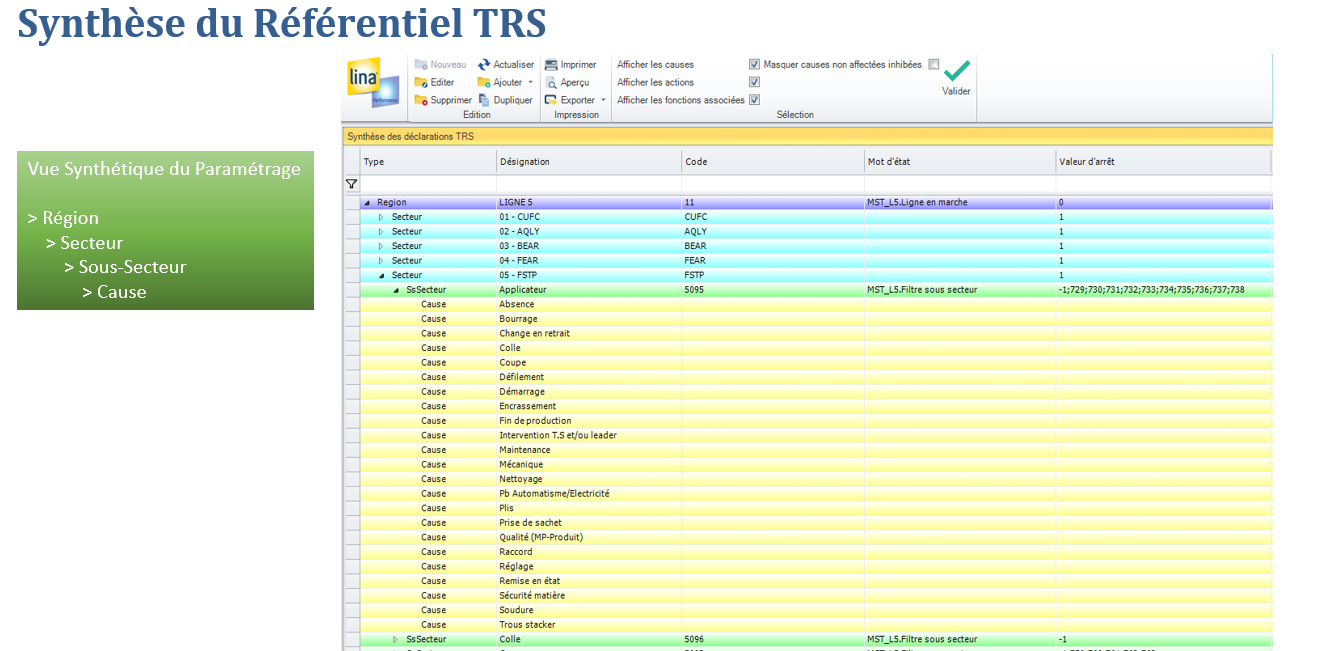Image resolution: width=1328 pixels, height=651 pixels.
Task: Select the Synthèse des déclarations TRS title
Action: 410,136
